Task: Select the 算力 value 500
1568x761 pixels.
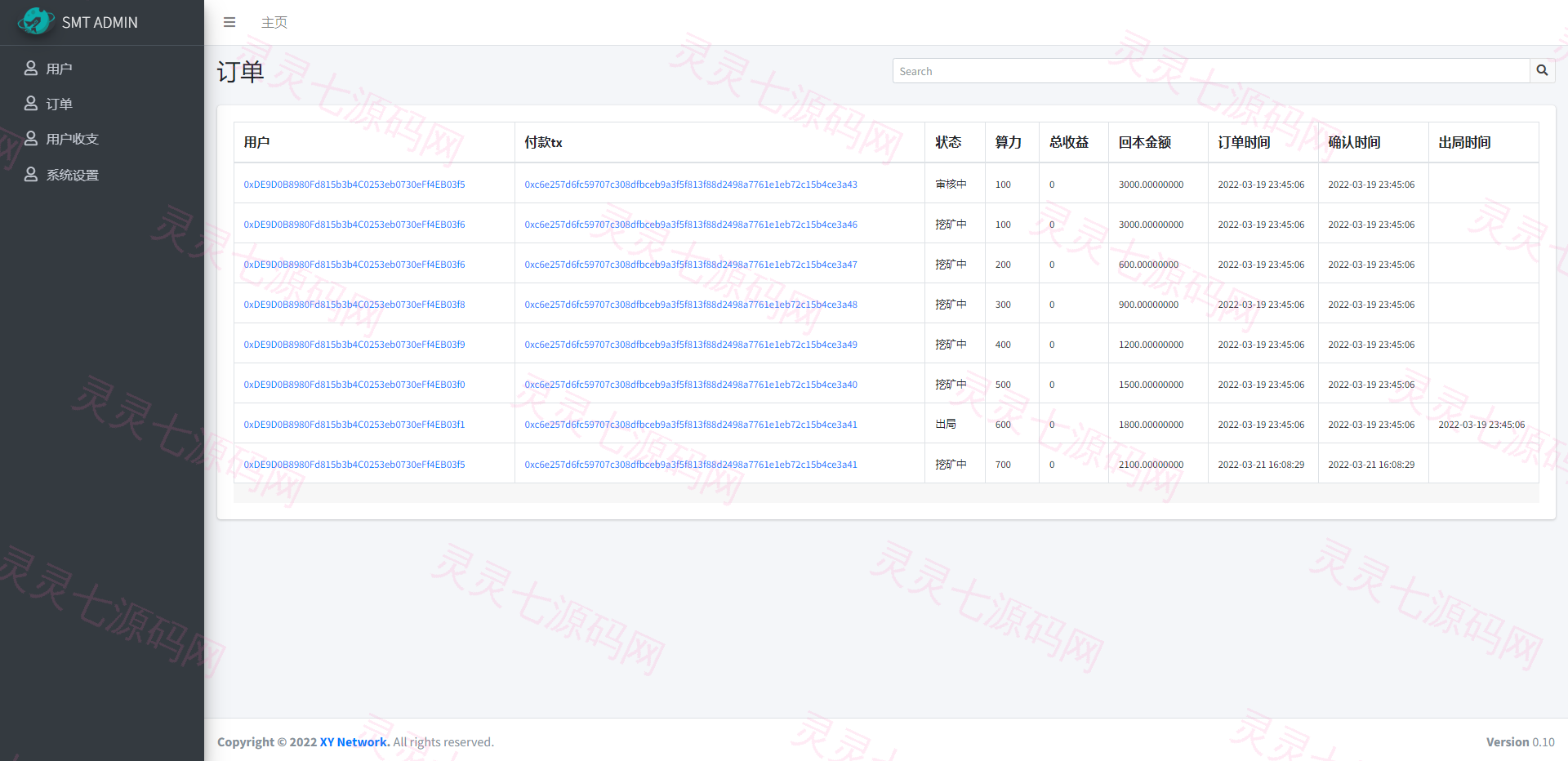Action: tap(1003, 385)
